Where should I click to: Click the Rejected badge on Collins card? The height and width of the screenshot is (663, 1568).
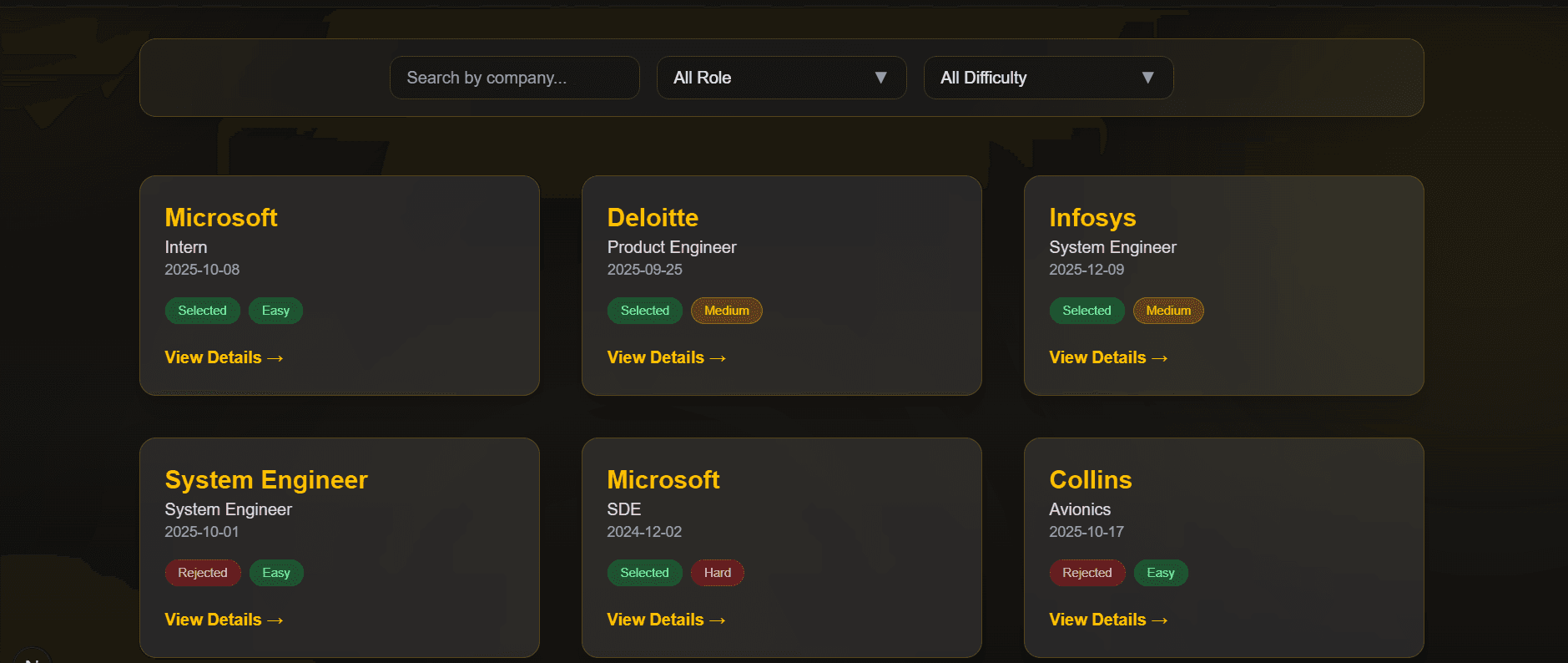tap(1087, 573)
